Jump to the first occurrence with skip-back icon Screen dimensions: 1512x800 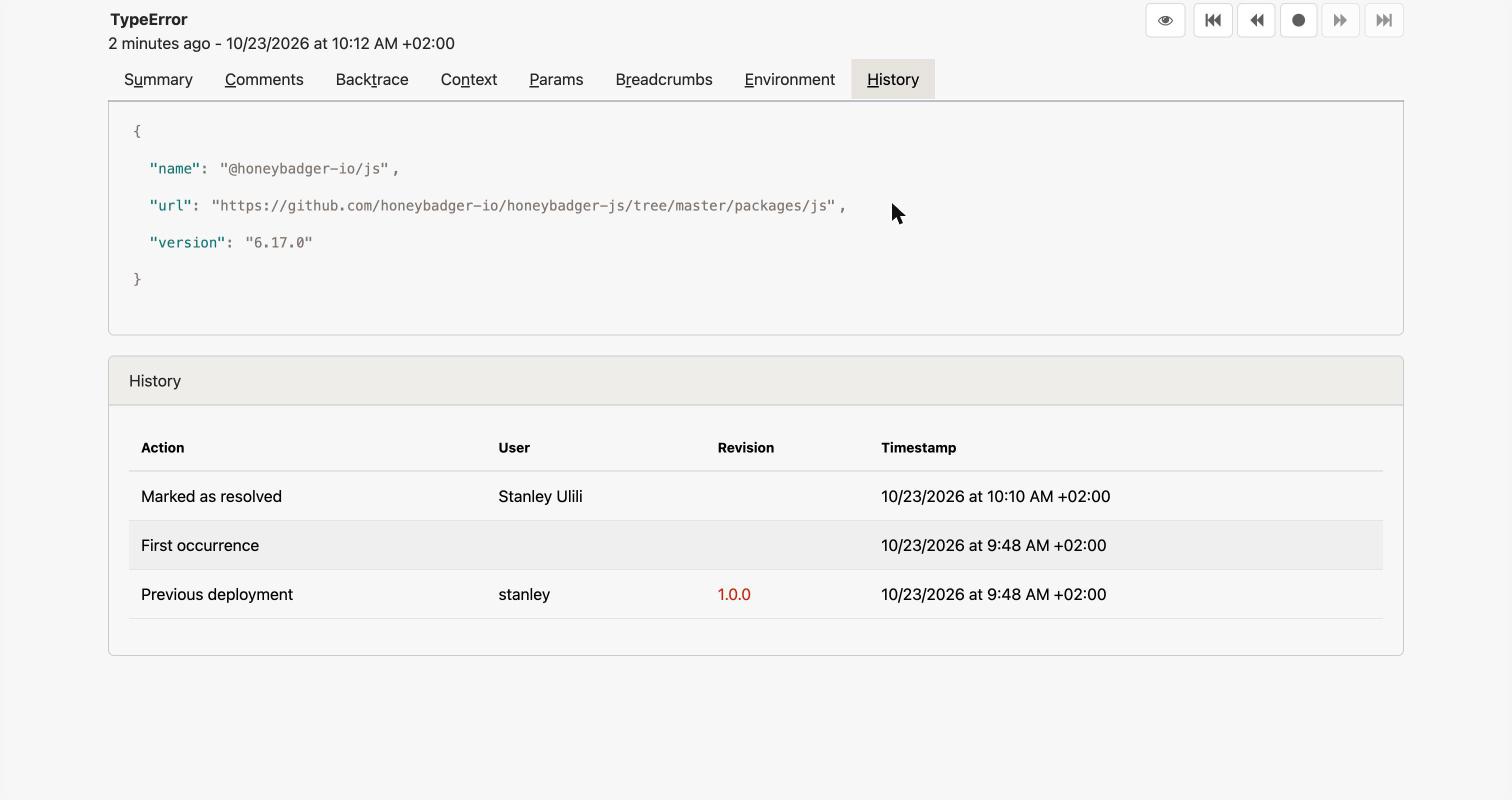(x=1213, y=20)
